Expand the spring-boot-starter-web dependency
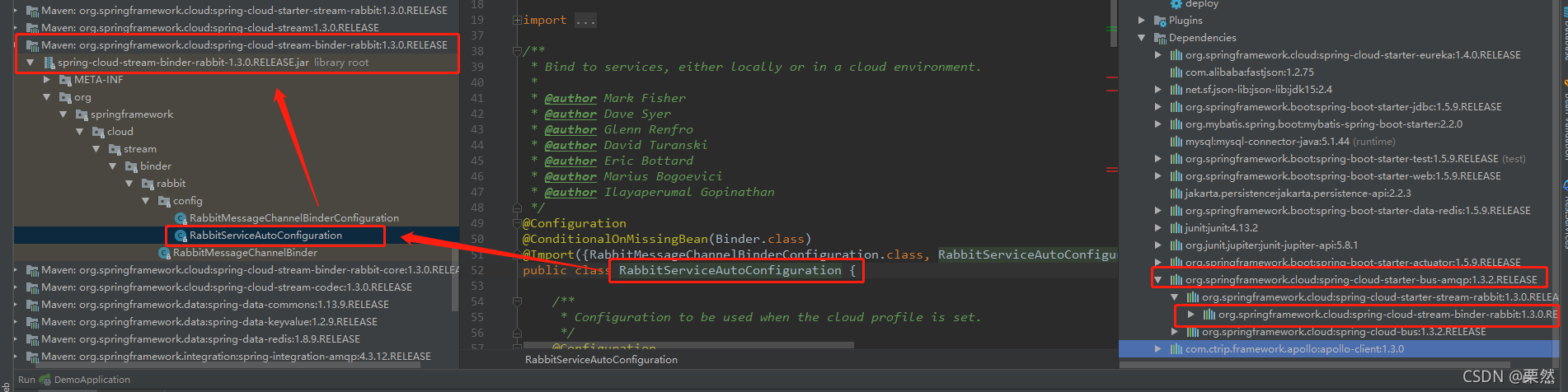Screen dimensions: 1568x392 point(1158,176)
